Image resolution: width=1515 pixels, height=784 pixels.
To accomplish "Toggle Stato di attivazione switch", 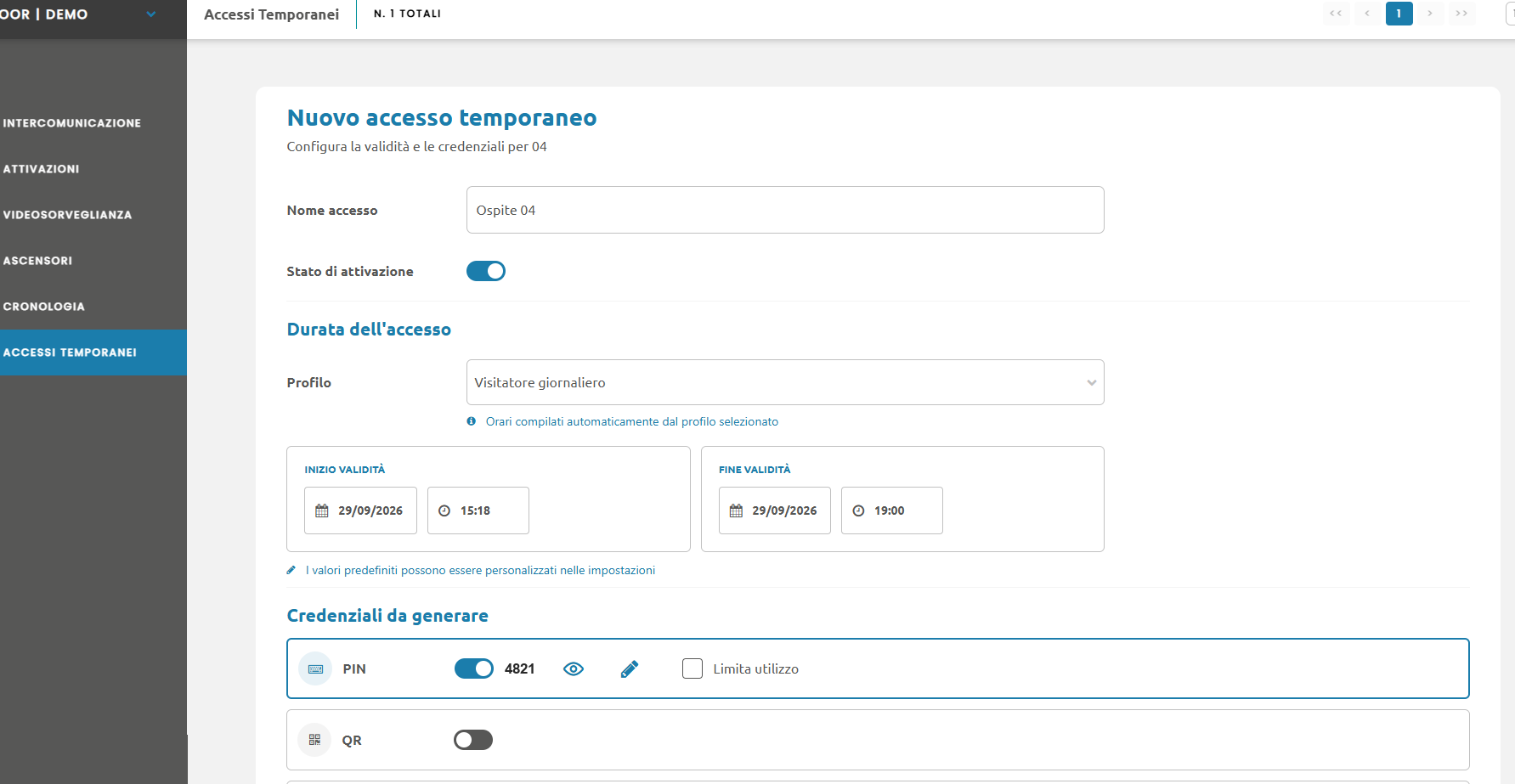I will point(486,271).
